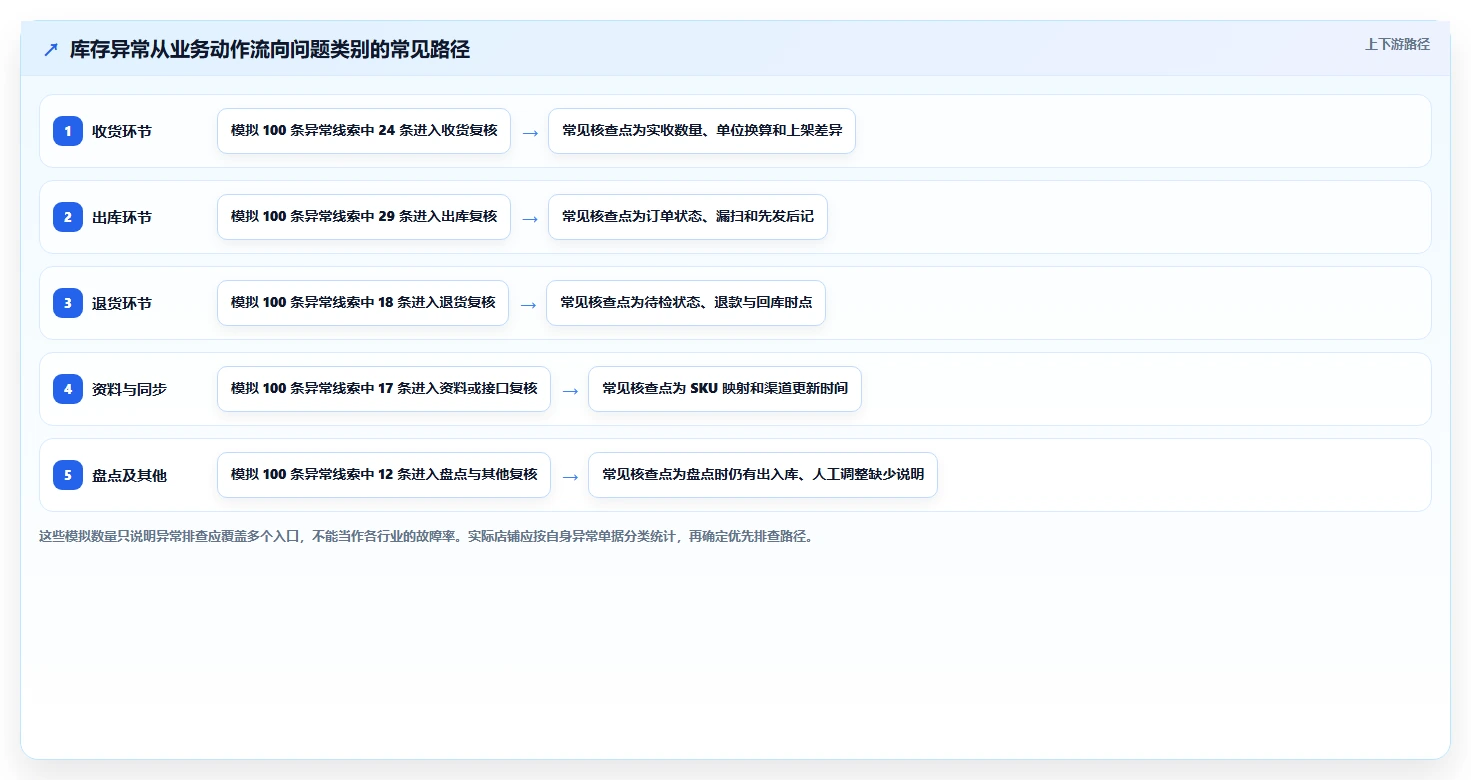Click the arrow icon beside the panel title

click(51, 49)
